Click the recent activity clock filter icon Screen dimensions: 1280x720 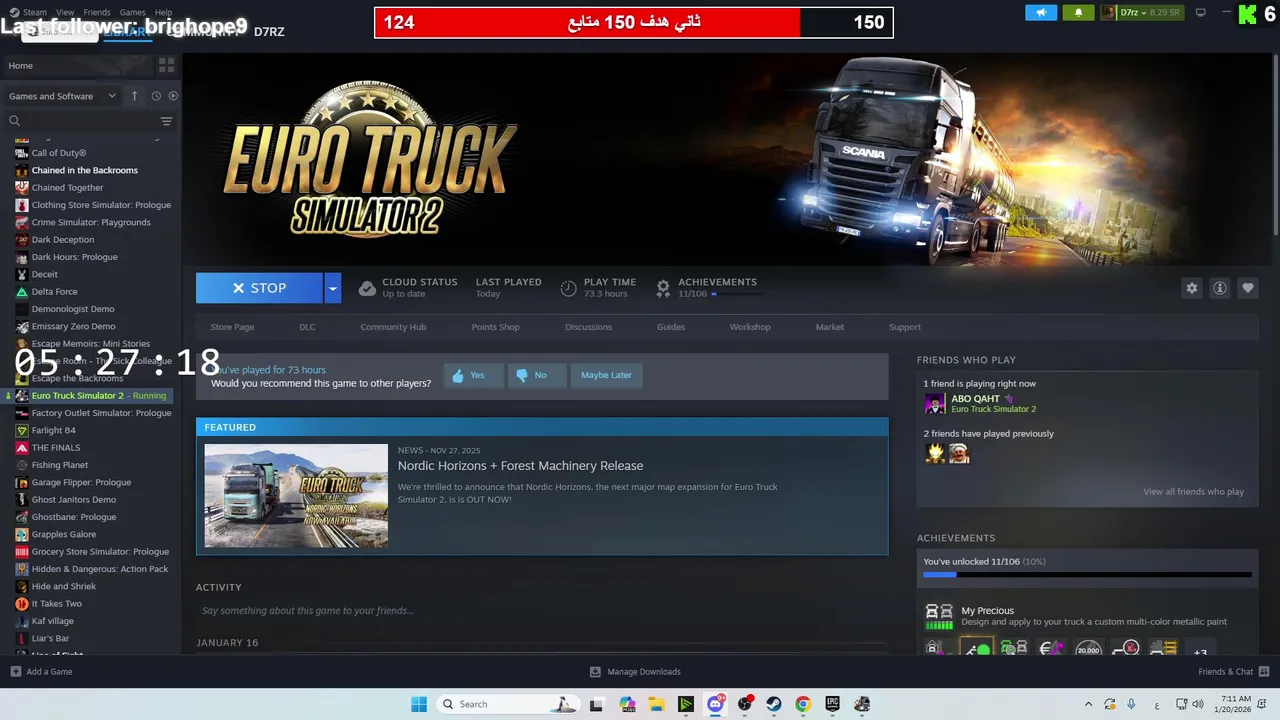(156, 96)
